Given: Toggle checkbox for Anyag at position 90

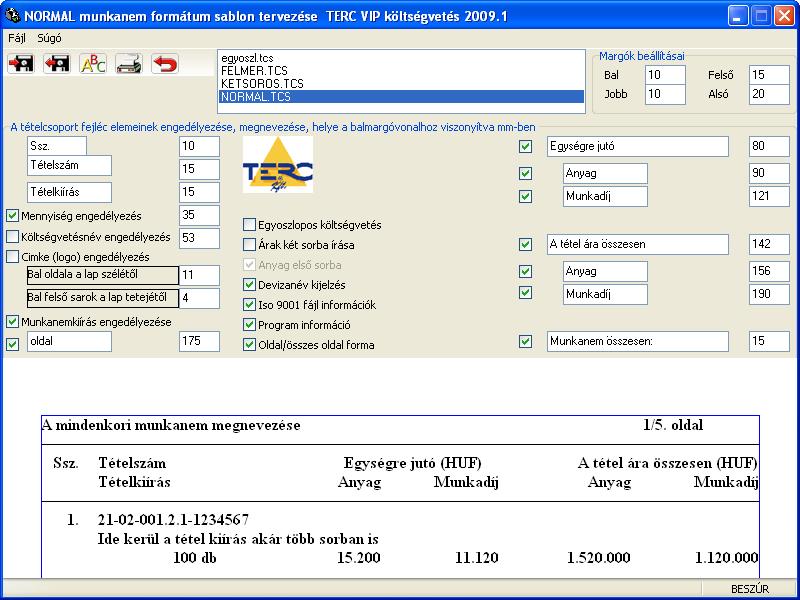Looking at the screenshot, I should (525, 174).
